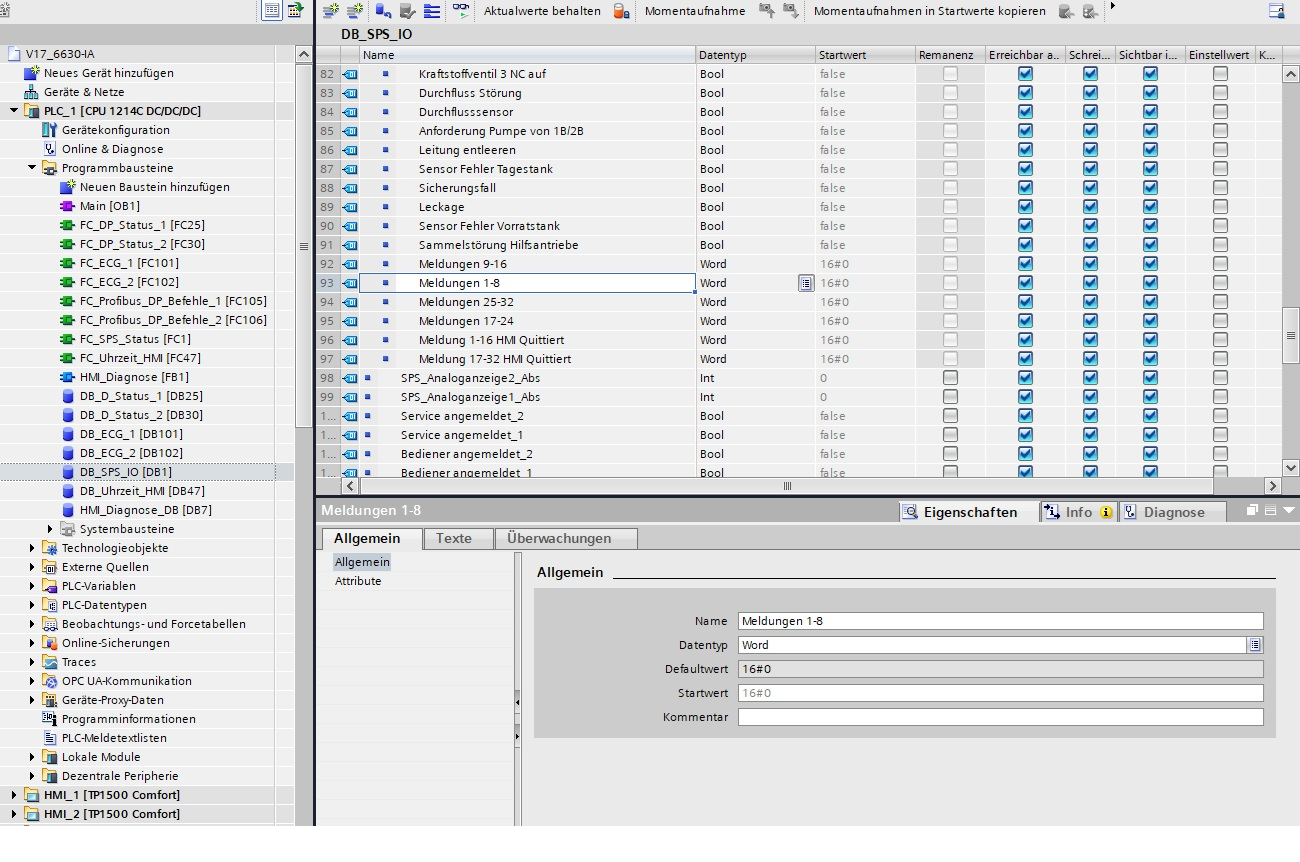The width and height of the screenshot is (1300, 862).
Task: Click the Main [OB1] block icon
Action: click(68, 206)
